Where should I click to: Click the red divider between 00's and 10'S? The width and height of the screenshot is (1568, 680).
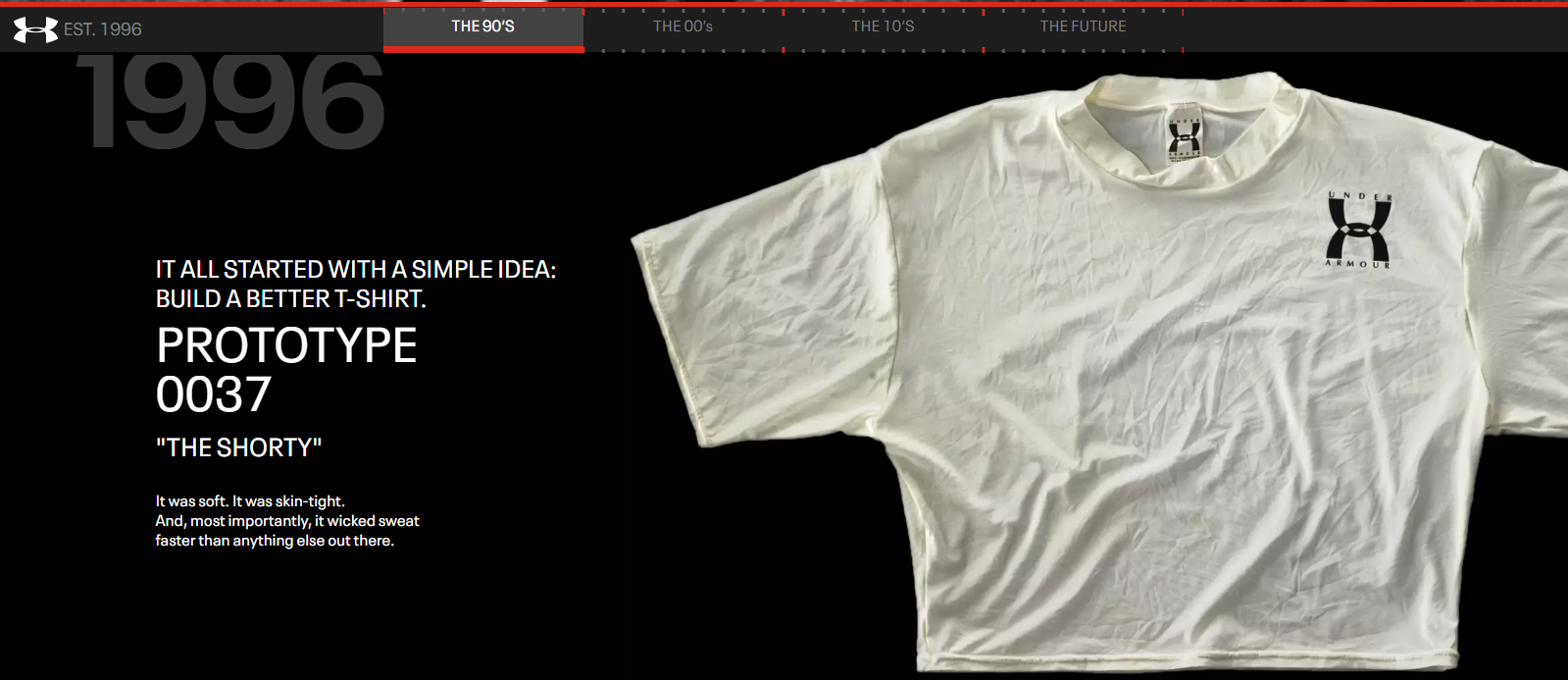point(784,49)
